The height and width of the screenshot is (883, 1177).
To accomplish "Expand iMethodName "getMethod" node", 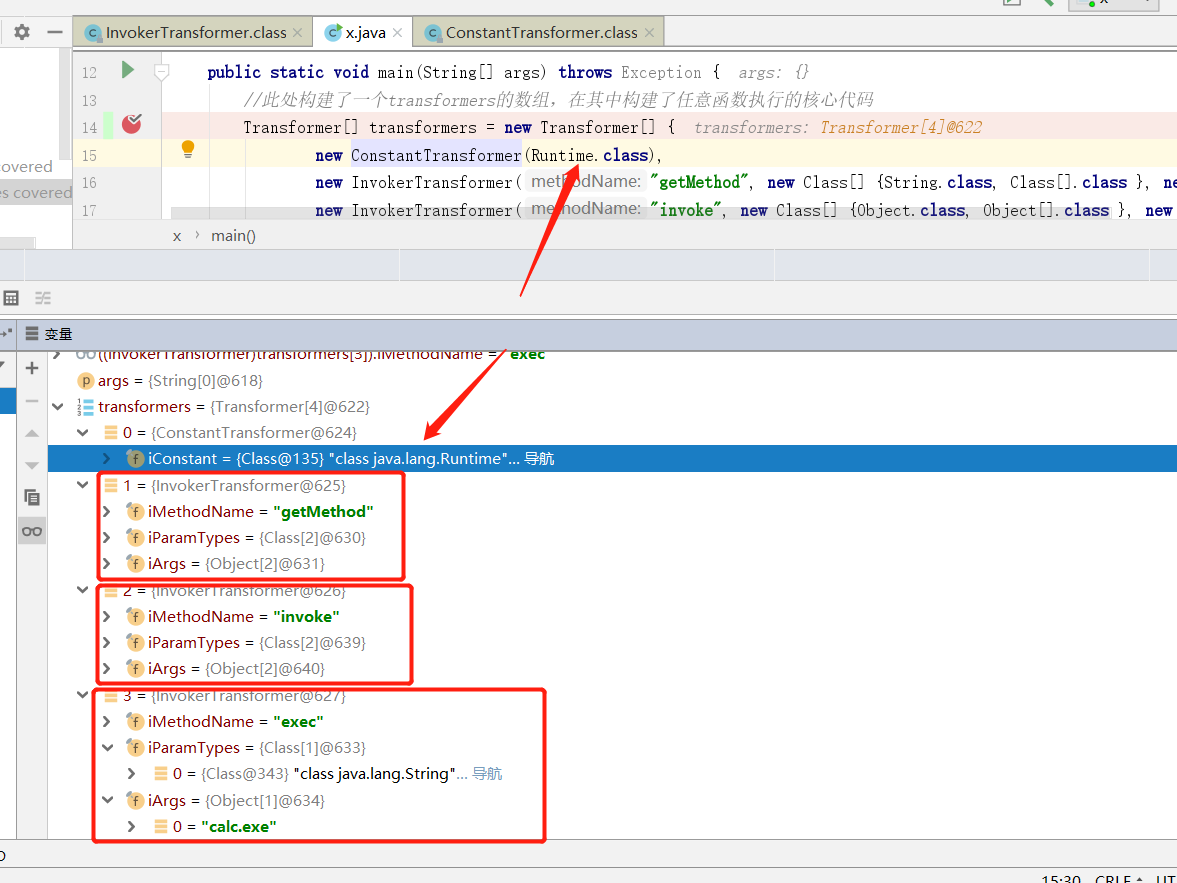I will [107, 511].
